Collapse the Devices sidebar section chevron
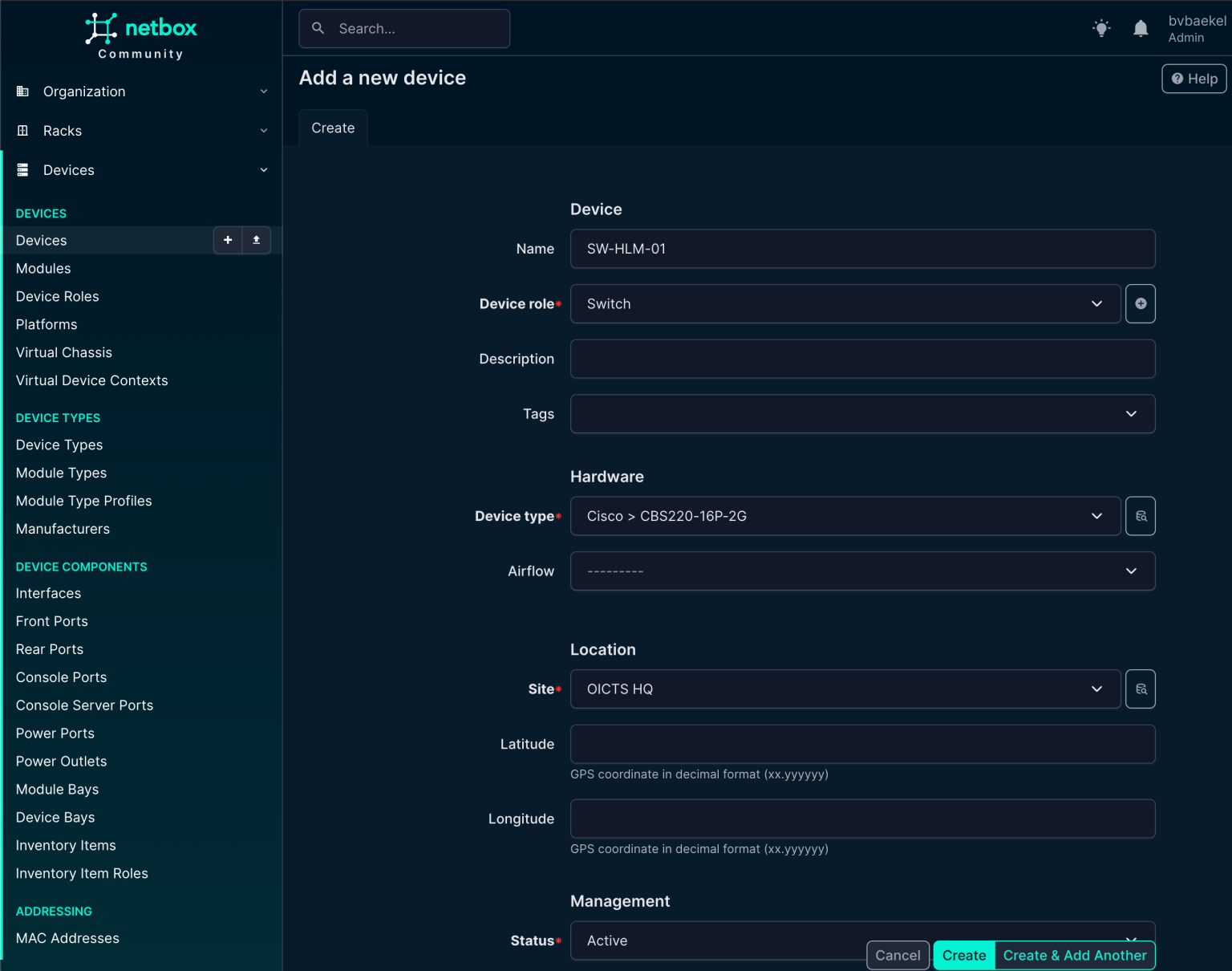The image size is (1232, 971). tap(264, 169)
